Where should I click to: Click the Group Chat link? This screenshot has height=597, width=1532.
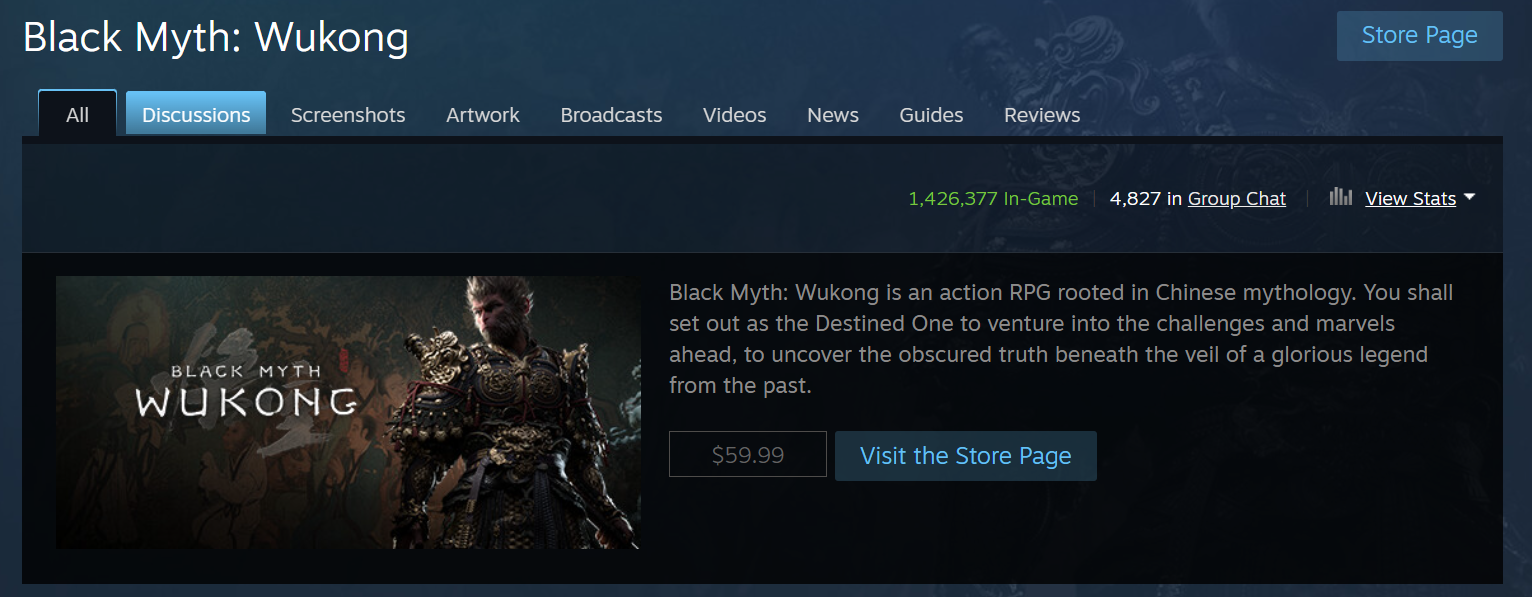click(x=1236, y=199)
